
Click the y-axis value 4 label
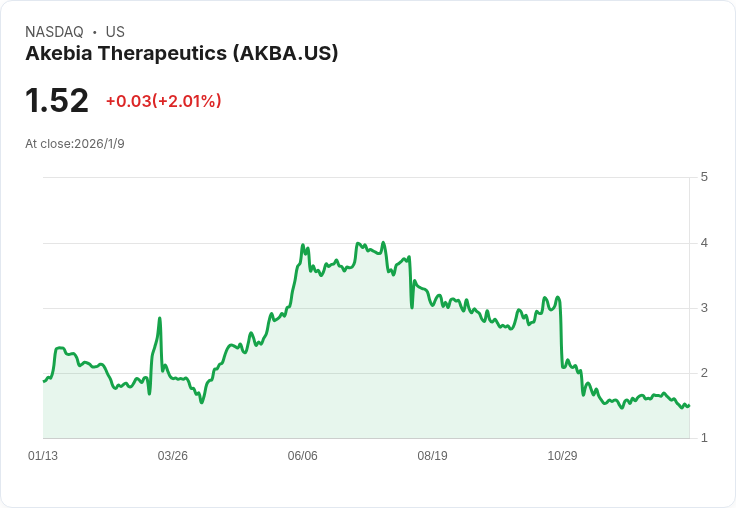click(x=704, y=243)
